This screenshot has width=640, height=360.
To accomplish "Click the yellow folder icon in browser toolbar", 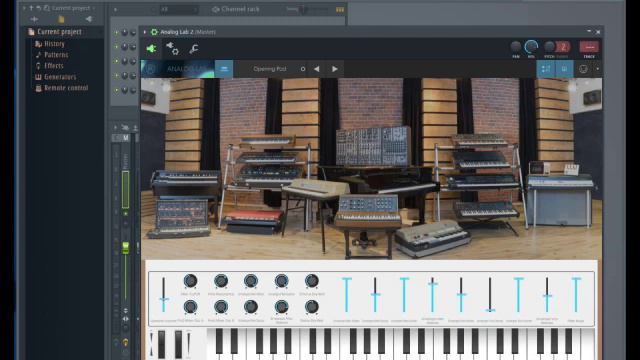I will 61,19.
